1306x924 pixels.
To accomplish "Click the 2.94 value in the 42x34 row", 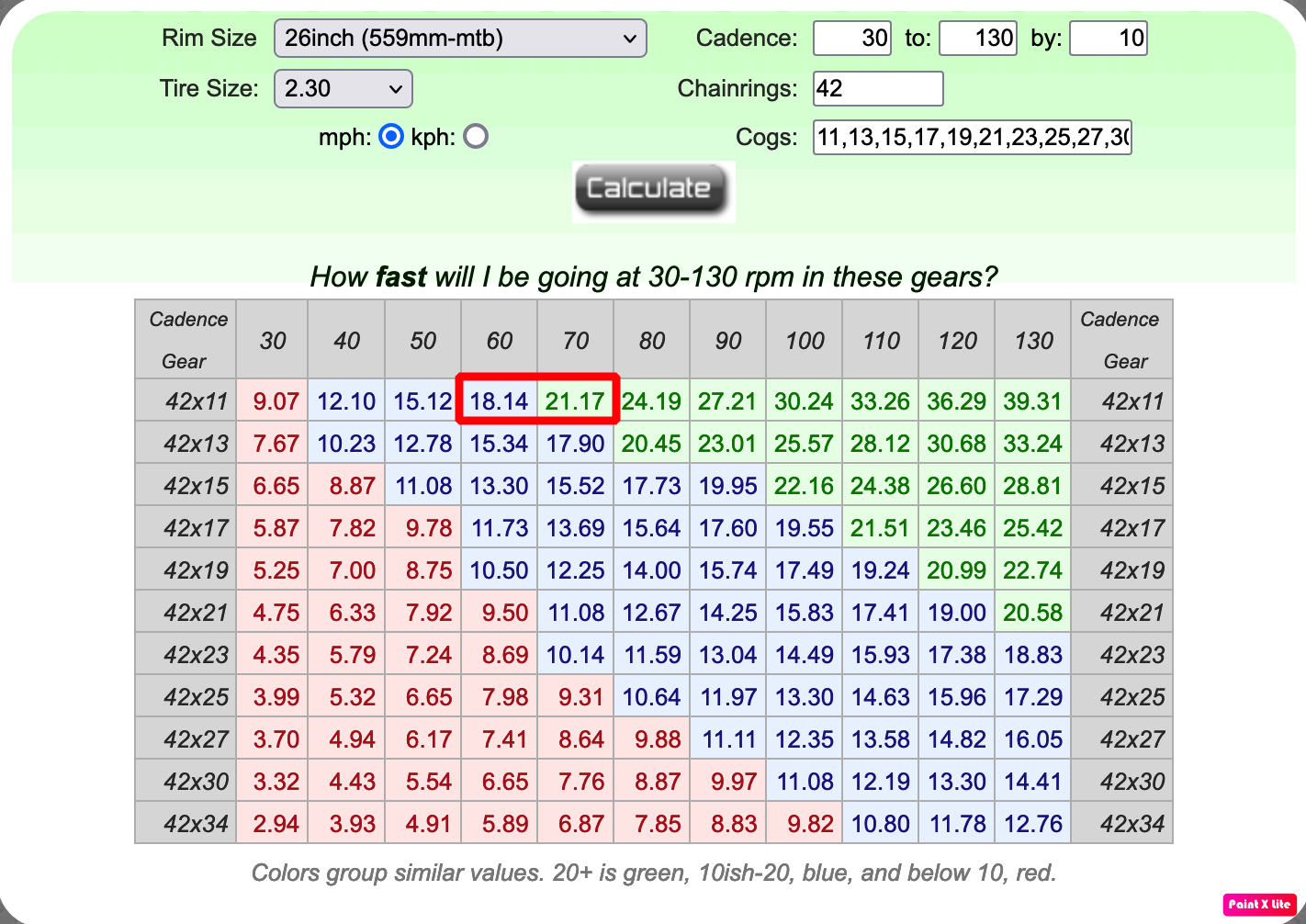I will pyautogui.click(x=272, y=822).
